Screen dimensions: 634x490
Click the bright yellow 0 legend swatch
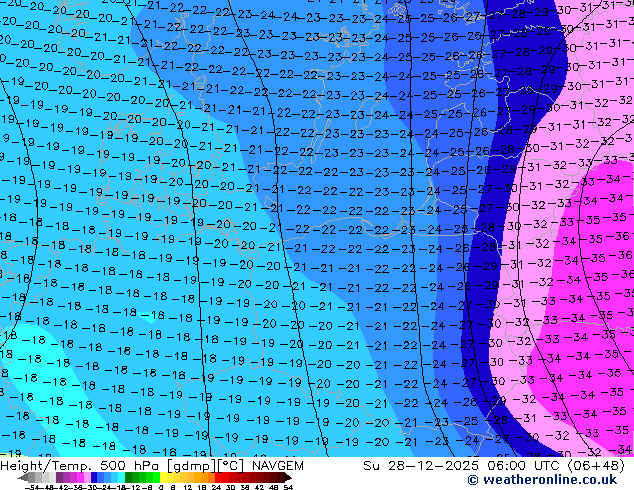click(x=163, y=478)
